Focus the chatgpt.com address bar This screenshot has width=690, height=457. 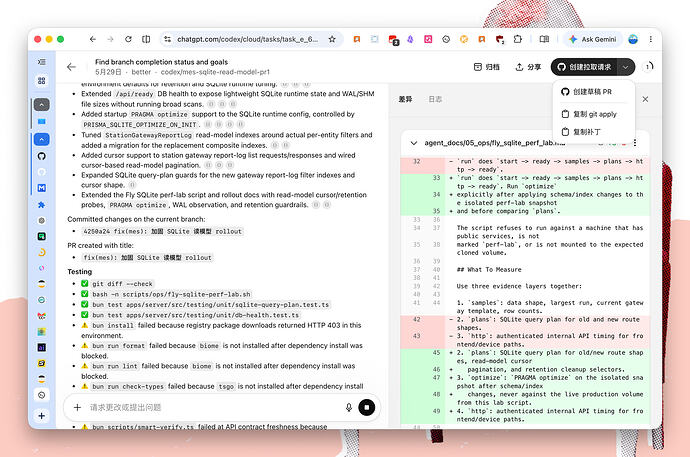[x=248, y=39]
